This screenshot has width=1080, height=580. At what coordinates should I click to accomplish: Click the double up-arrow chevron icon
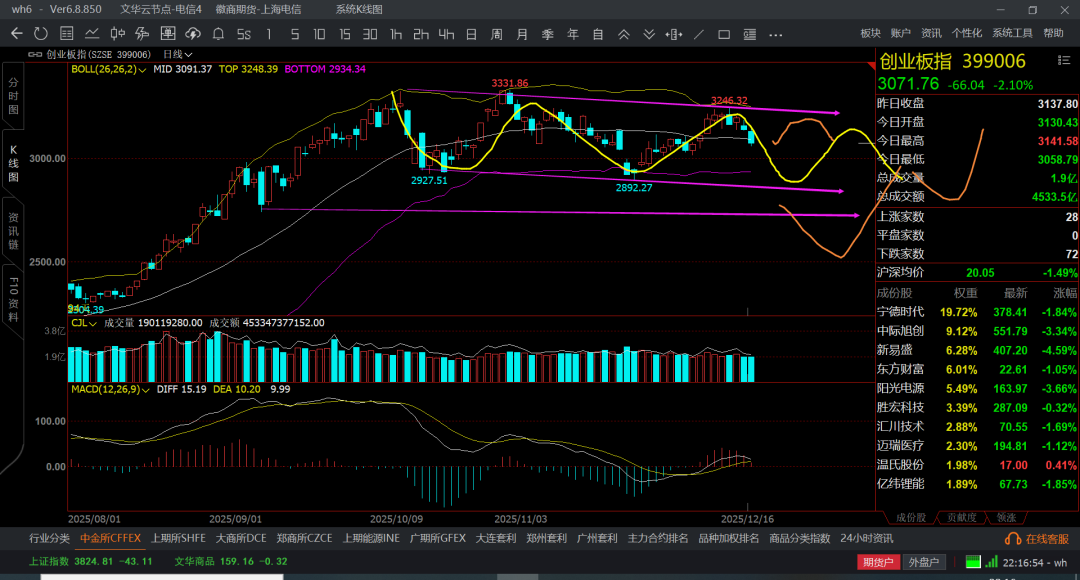click(x=623, y=33)
